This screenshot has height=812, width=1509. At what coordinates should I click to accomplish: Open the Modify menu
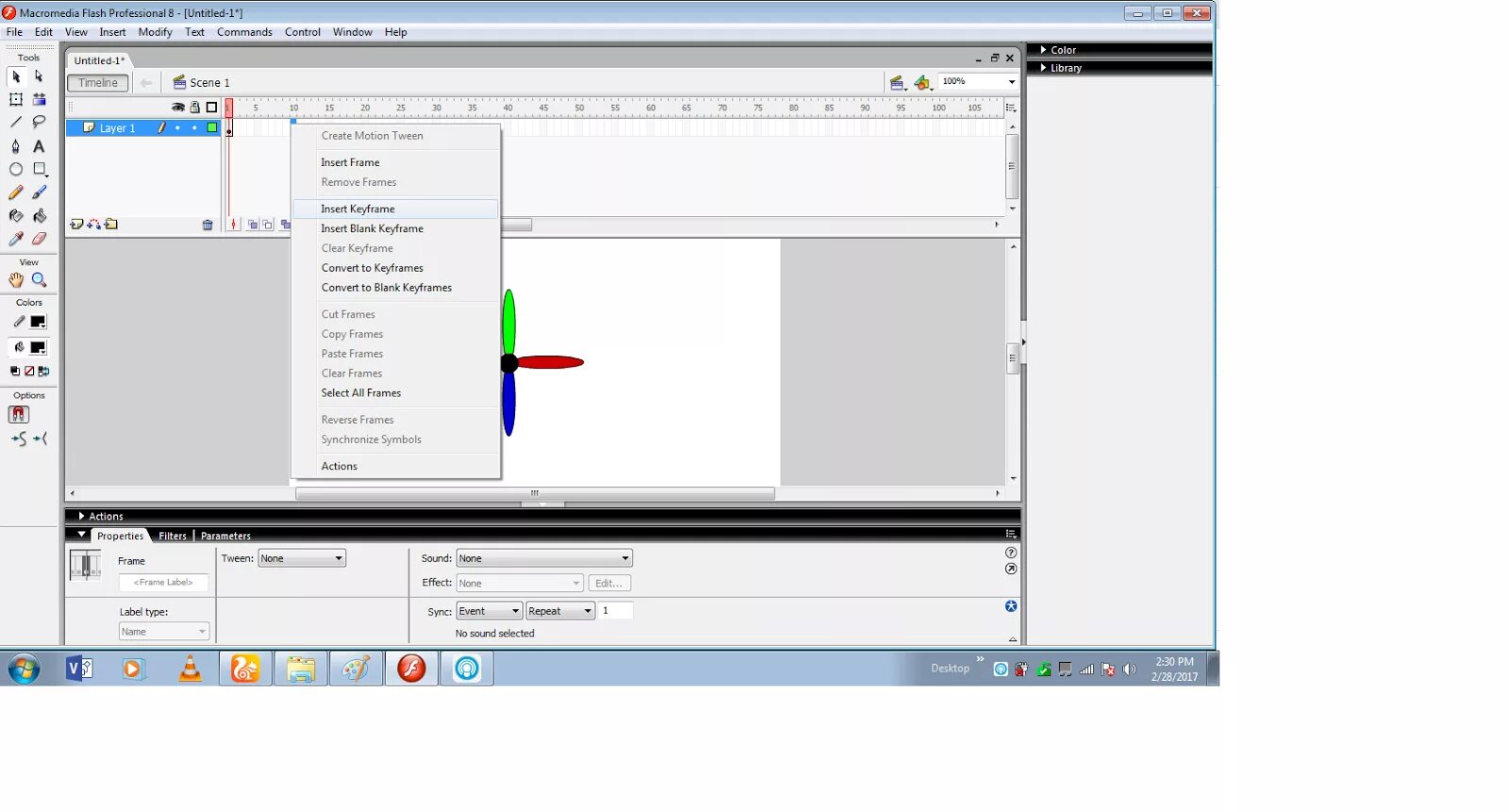coord(155,32)
